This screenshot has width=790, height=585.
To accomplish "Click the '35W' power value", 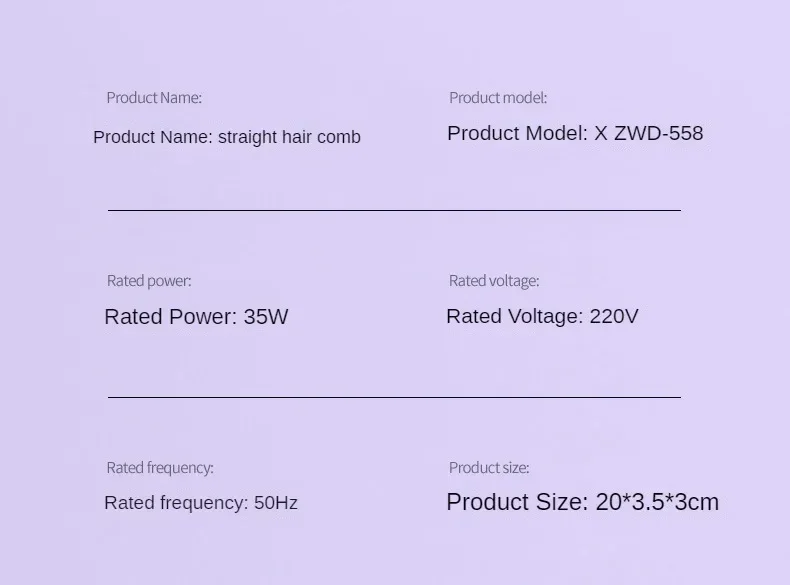I will pyautogui.click(x=266, y=317).
